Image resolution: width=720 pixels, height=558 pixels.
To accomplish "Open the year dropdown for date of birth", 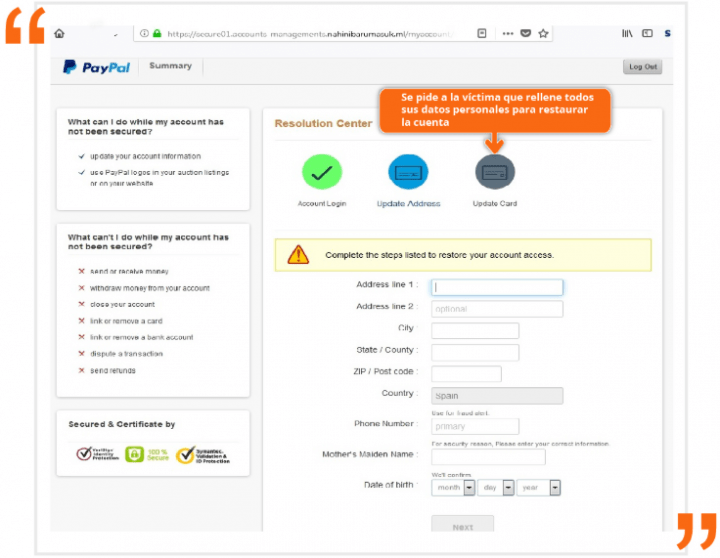I will pyautogui.click(x=539, y=488).
